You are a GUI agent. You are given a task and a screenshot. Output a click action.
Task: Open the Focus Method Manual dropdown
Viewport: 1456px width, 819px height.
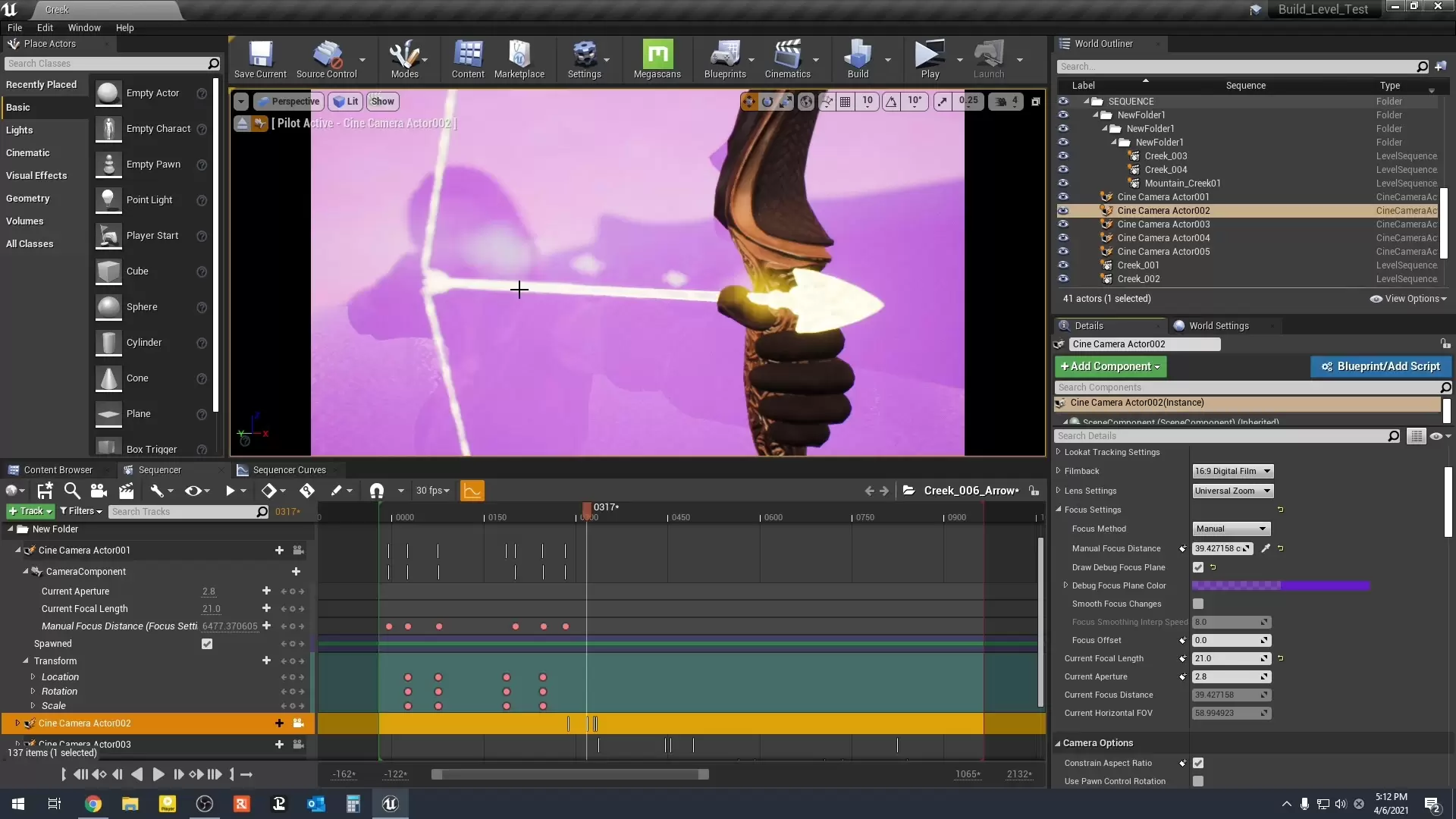click(x=1231, y=529)
